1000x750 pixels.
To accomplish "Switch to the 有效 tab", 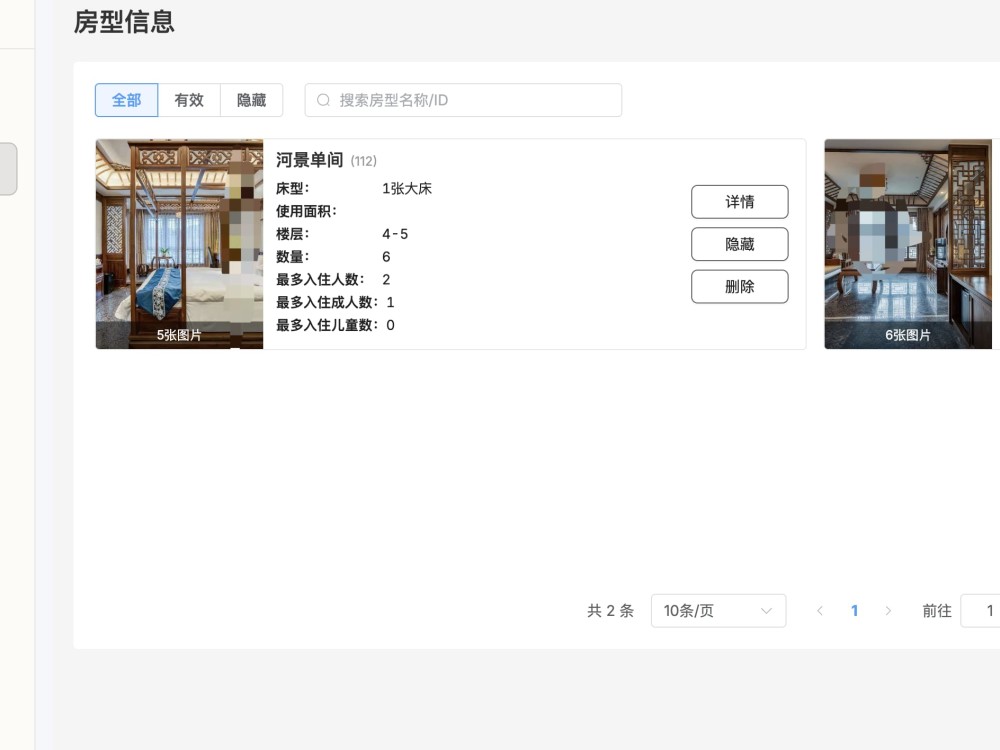I will pos(189,100).
